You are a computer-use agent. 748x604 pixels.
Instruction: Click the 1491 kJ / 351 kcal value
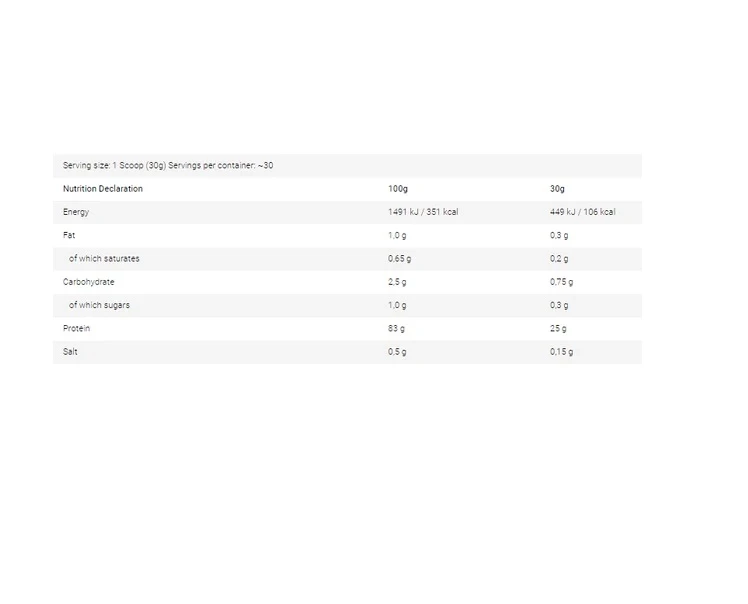click(423, 212)
